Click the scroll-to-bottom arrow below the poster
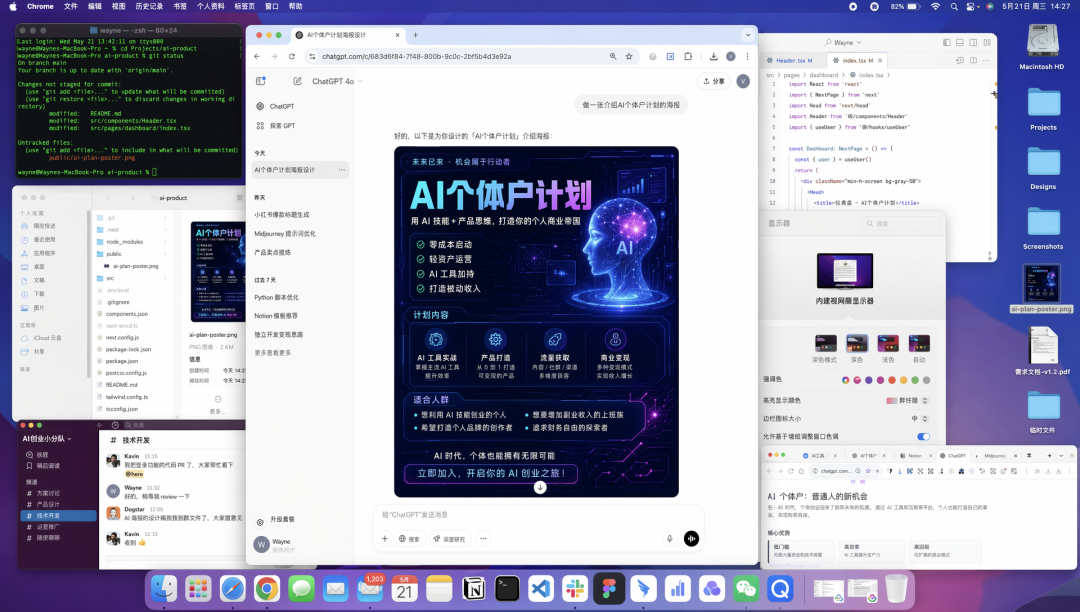This screenshot has width=1080, height=612. click(540, 487)
